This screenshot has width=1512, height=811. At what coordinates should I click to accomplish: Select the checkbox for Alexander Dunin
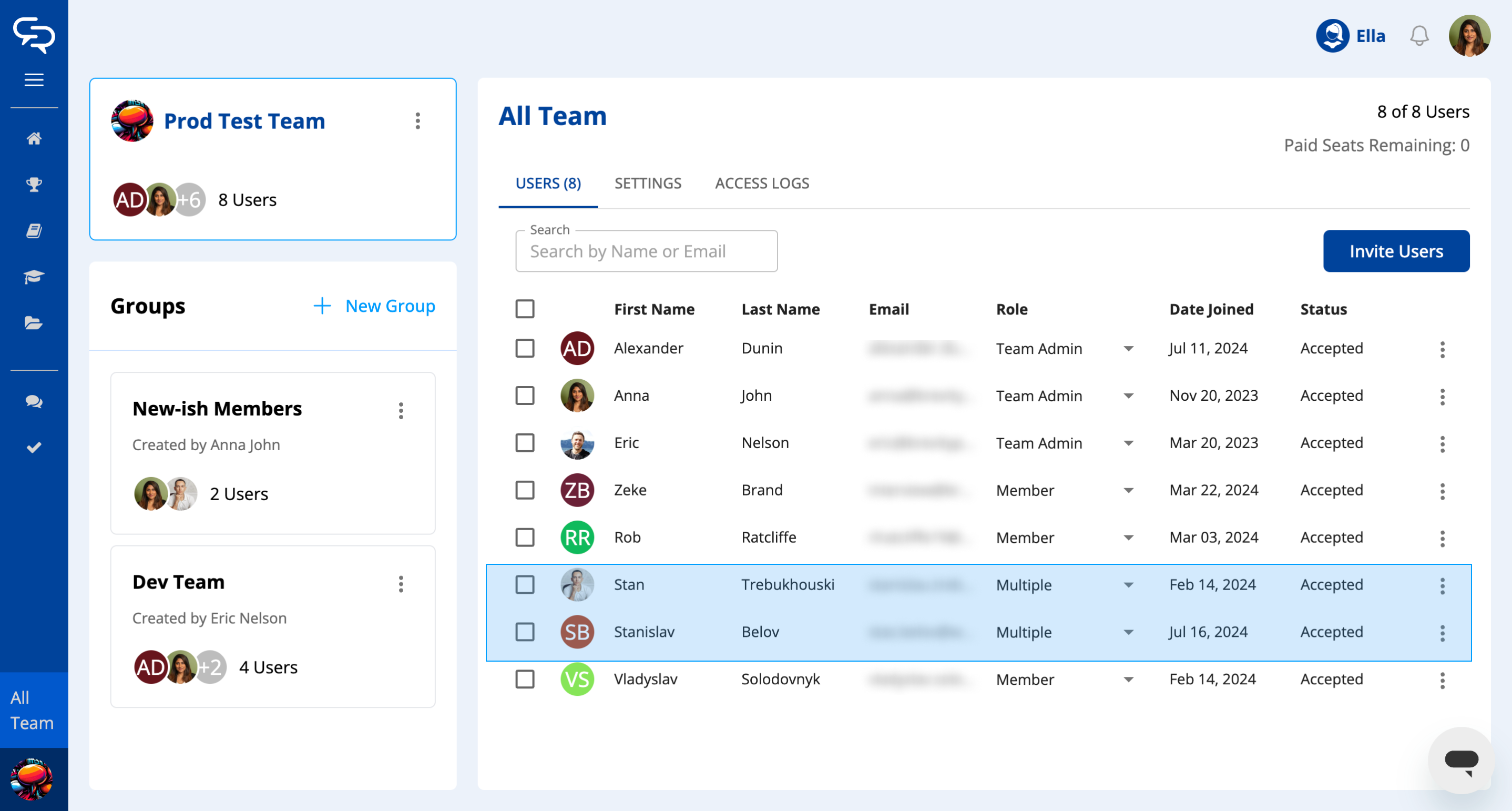click(x=525, y=348)
